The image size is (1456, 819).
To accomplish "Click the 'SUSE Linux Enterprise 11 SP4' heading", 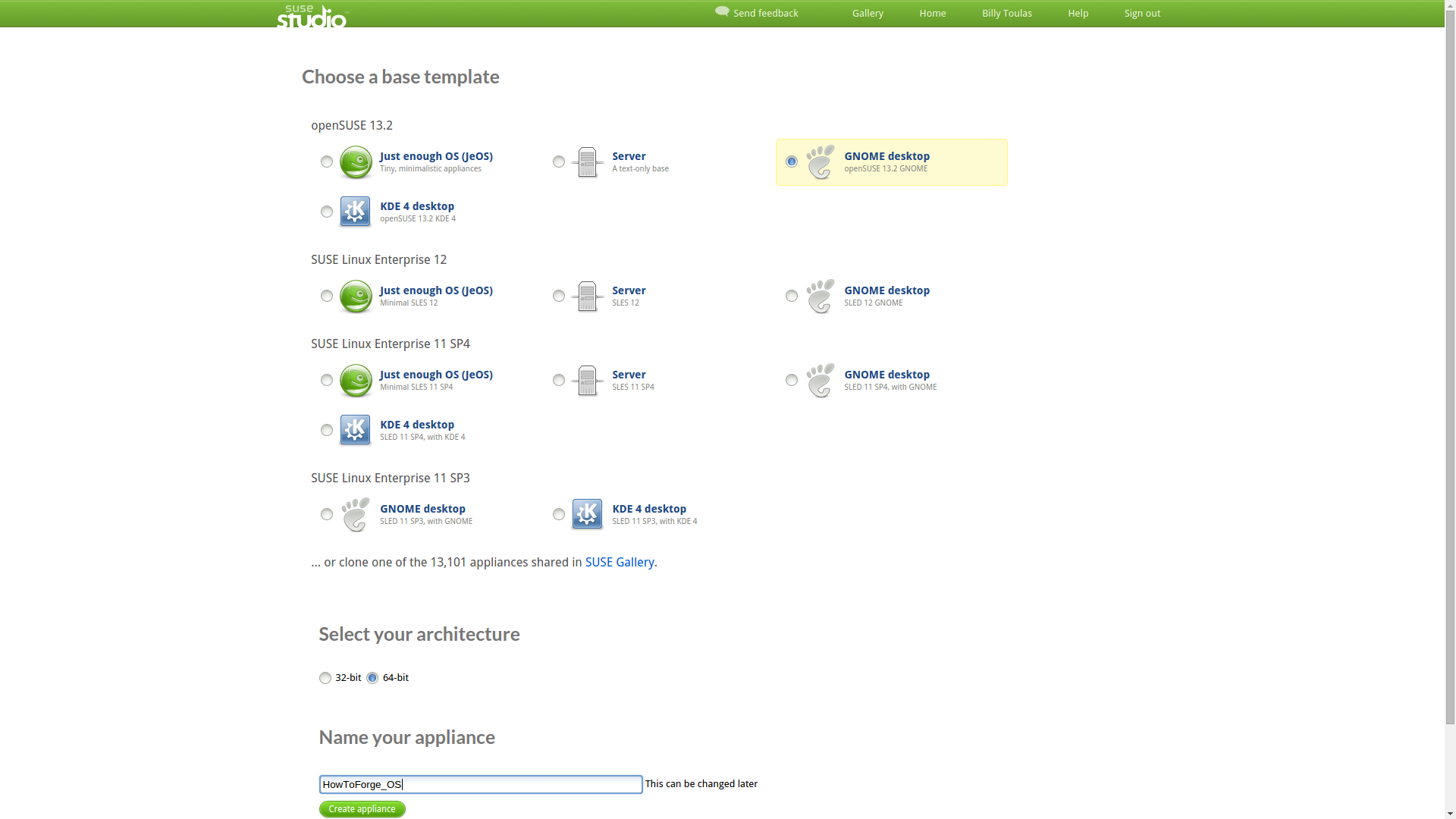I will (391, 344).
